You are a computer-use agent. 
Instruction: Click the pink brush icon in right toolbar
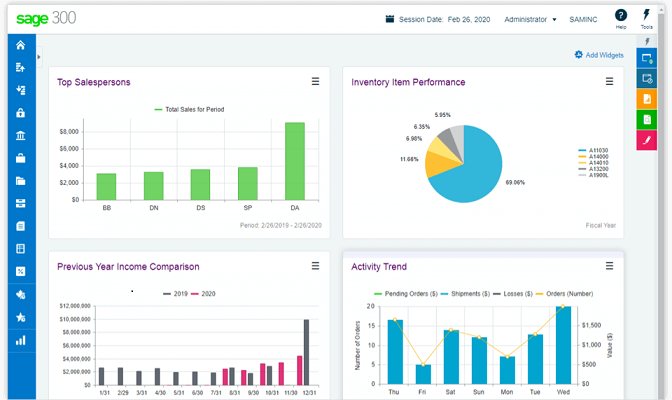(x=647, y=140)
